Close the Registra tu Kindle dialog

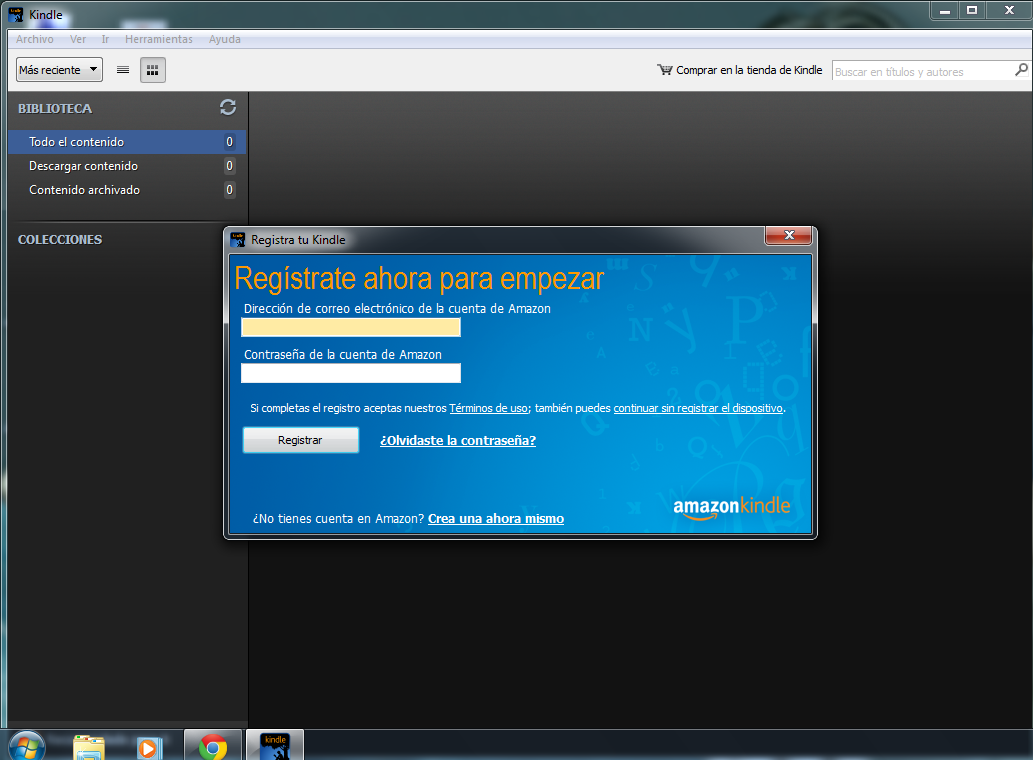pyautogui.click(x=789, y=235)
